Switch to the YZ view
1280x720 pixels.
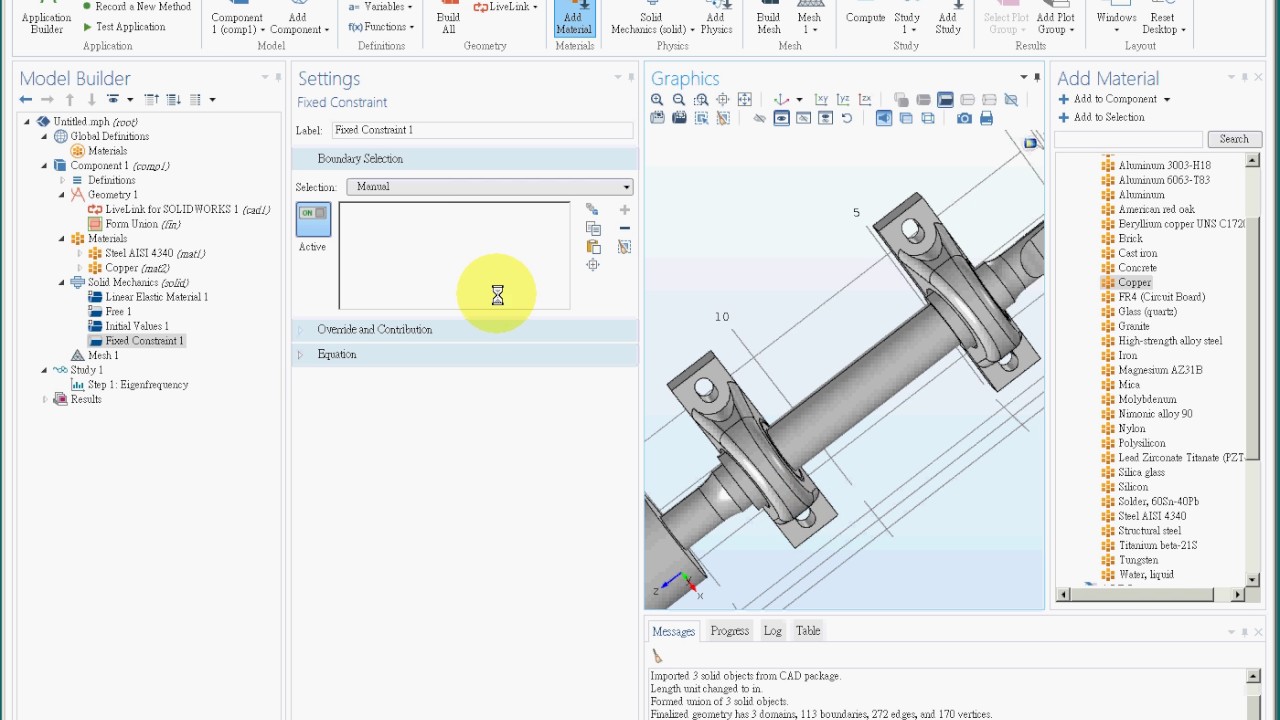(843, 99)
